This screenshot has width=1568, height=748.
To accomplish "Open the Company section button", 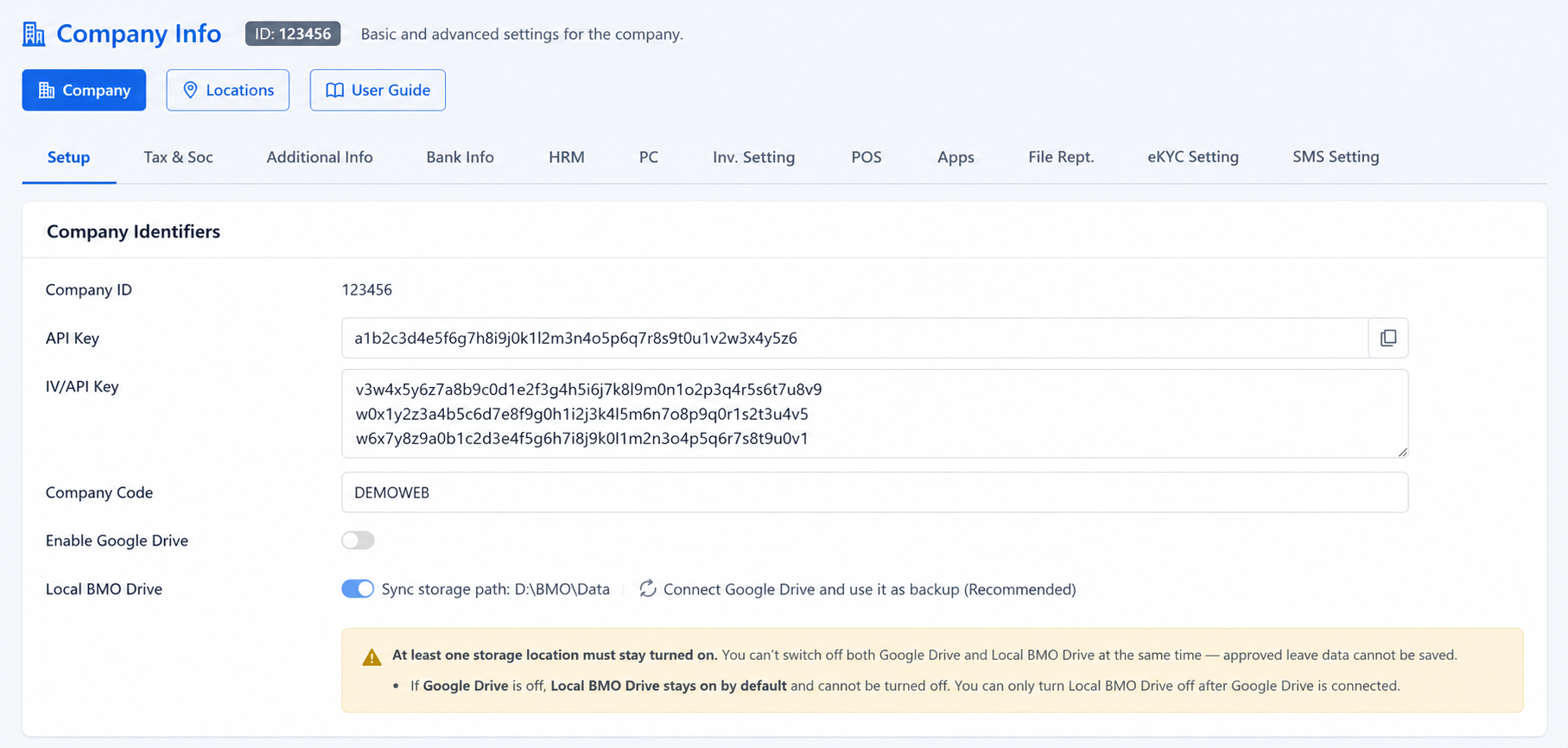I will click(84, 90).
